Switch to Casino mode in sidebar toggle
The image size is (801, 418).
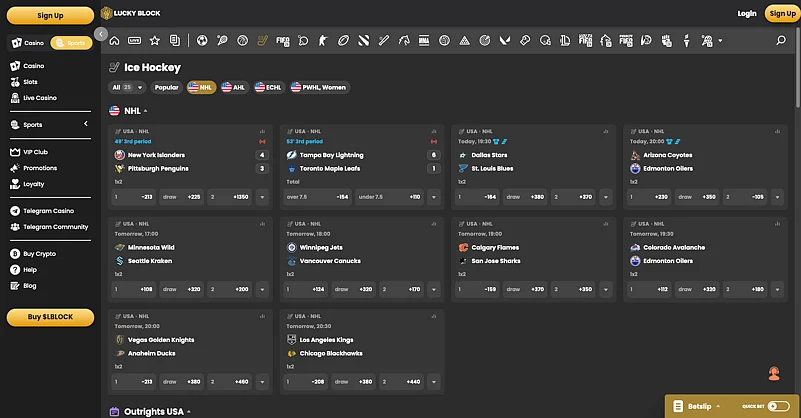tap(29, 43)
